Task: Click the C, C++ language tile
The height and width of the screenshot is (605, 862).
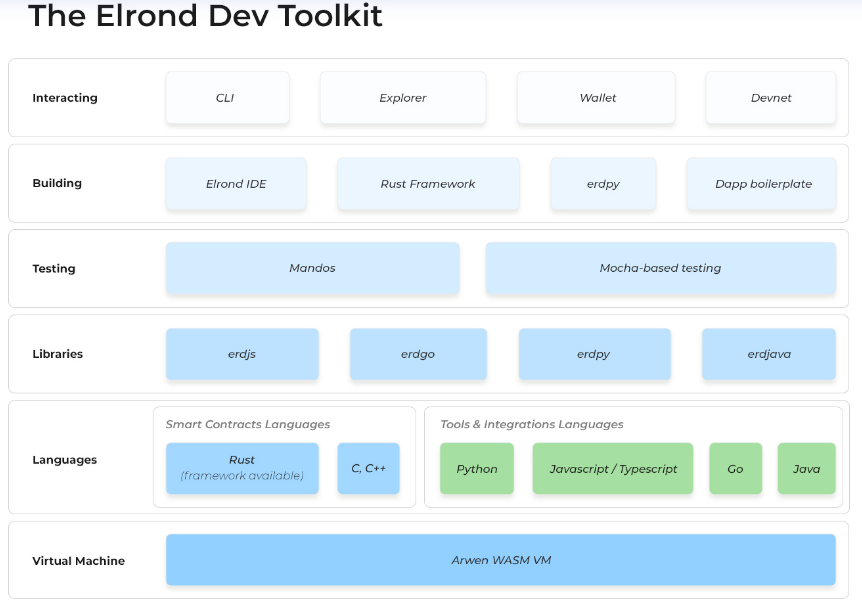Action: (x=368, y=468)
